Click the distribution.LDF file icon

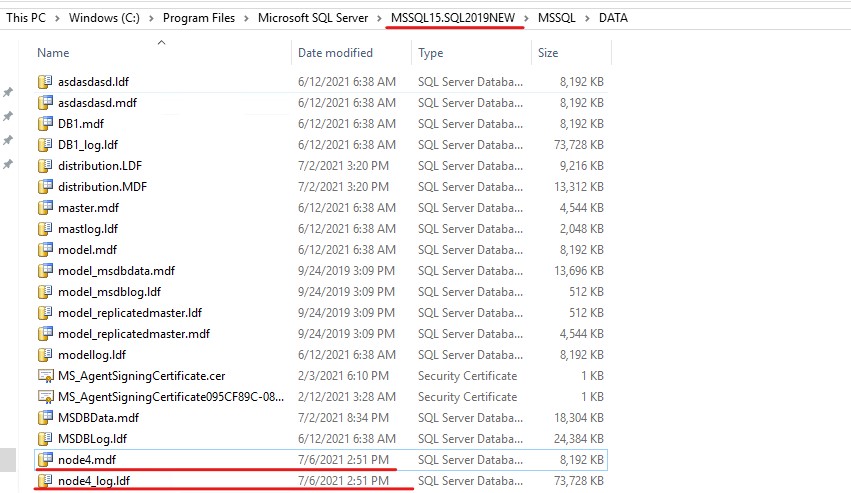tap(45, 166)
